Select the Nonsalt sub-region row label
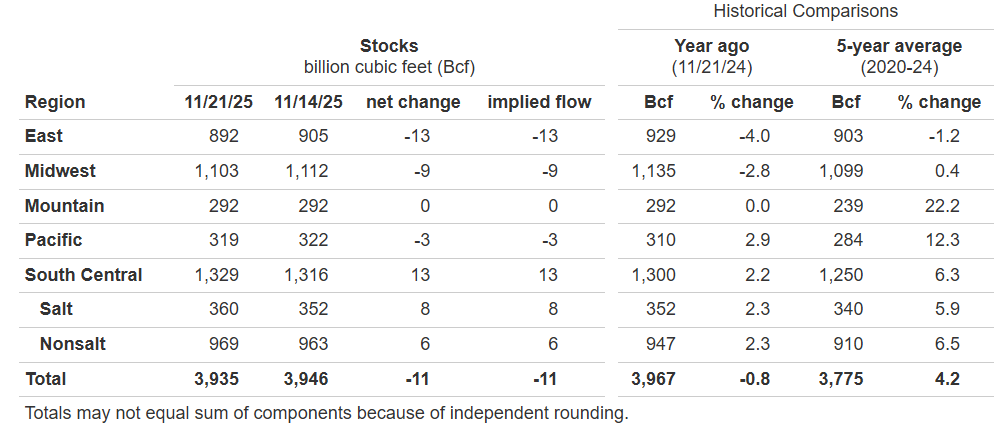This screenshot has width=1000, height=427. [x=73, y=344]
